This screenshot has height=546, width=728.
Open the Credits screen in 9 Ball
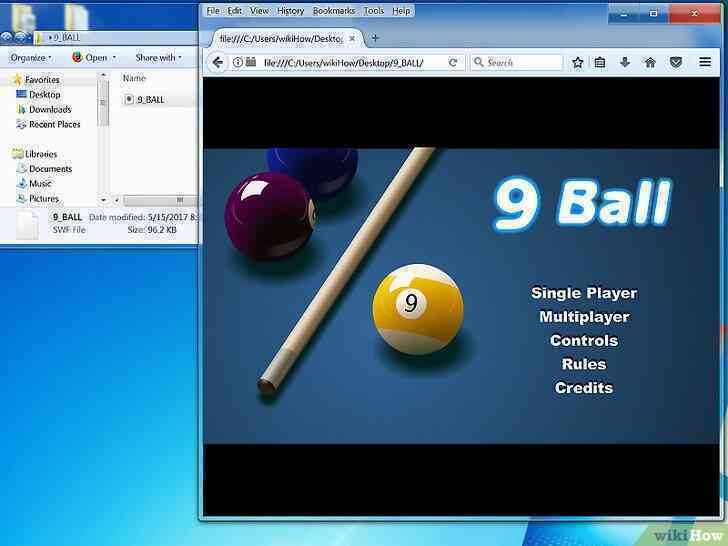point(584,388)
